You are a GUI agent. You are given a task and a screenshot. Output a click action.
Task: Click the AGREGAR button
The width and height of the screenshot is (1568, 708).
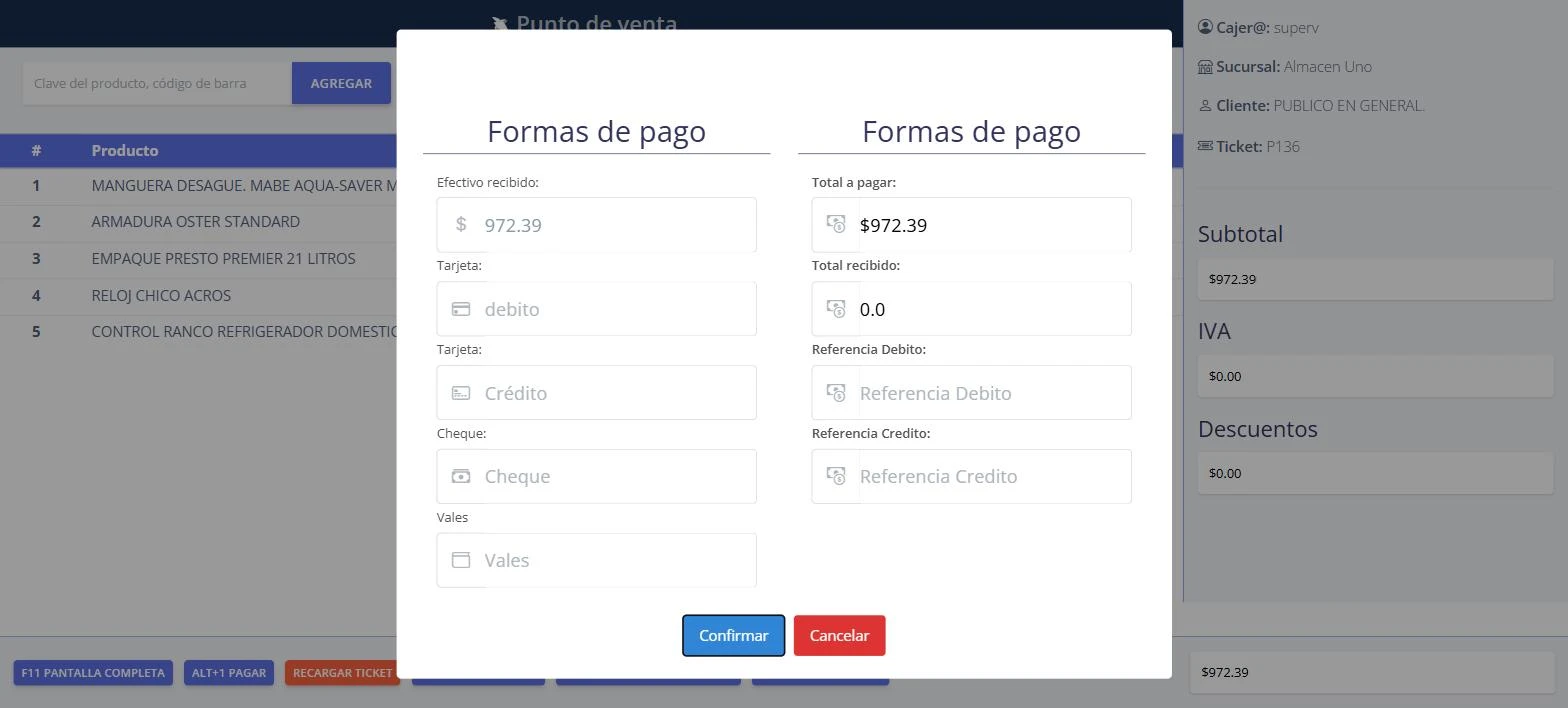(x=341, y=83)
